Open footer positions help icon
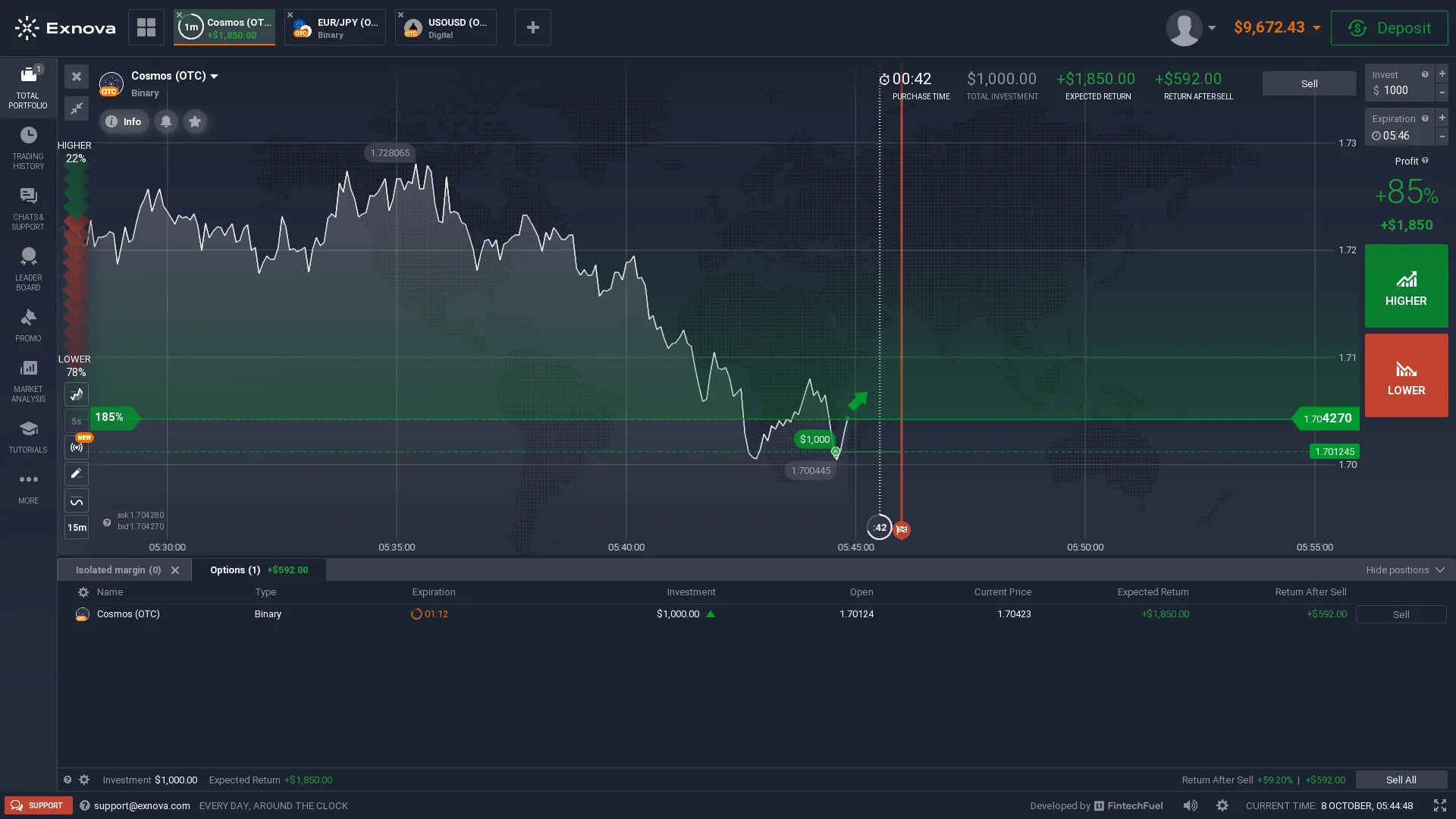1456x819 pixels. tap(67, 780)
